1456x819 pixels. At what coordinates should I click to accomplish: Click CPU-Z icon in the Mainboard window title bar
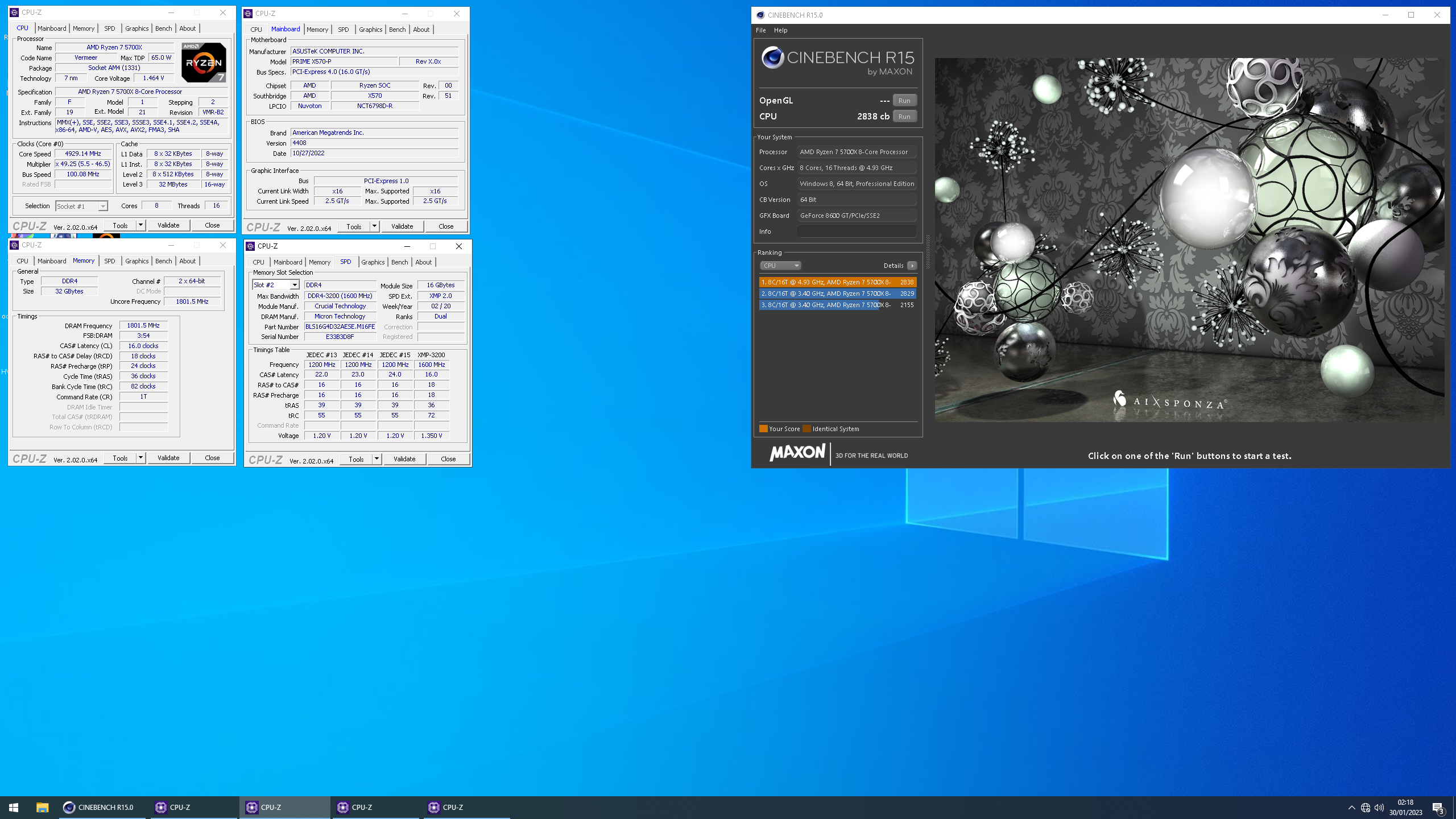248,14
